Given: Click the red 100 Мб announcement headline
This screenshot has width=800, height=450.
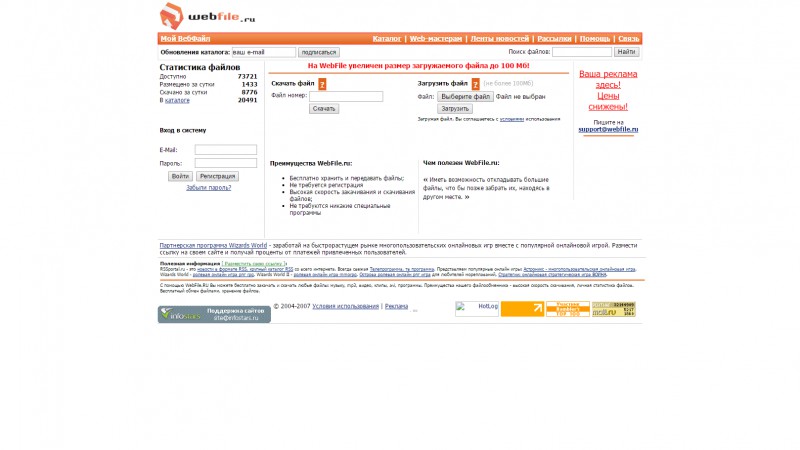Looking at the screenshot, I should [418, 66].
